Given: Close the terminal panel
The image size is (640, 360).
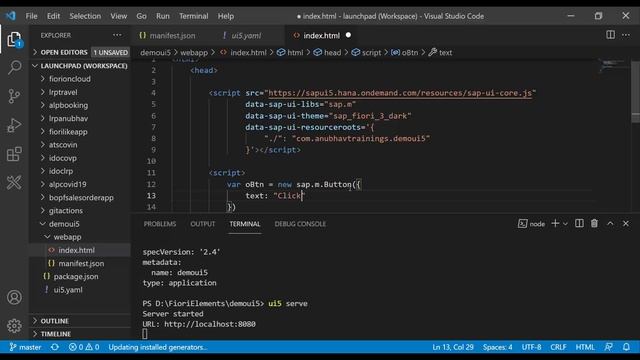Looking at the screenshot, I should (x=626, y=223).
